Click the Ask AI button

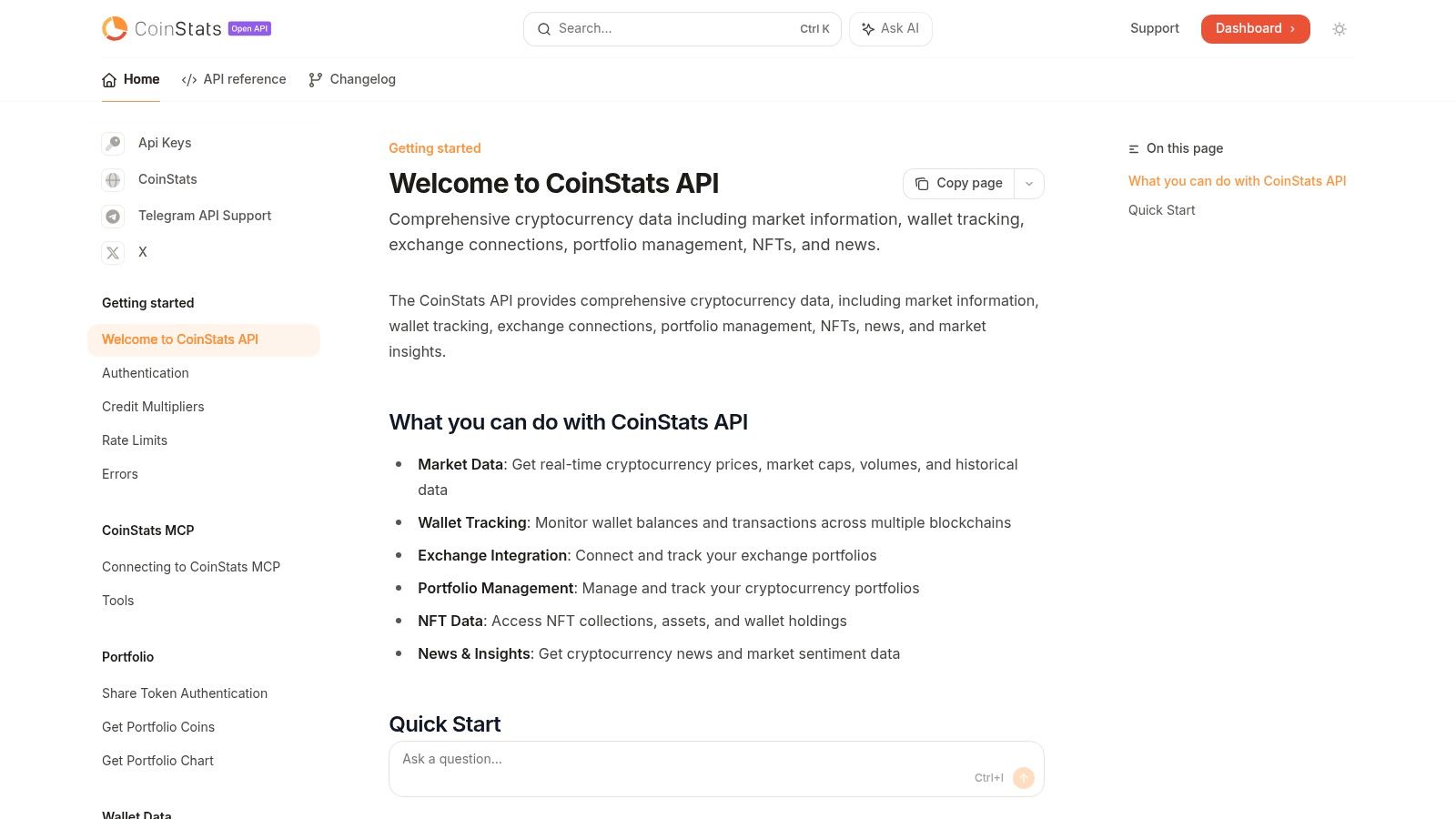click(x=891, y=29)
